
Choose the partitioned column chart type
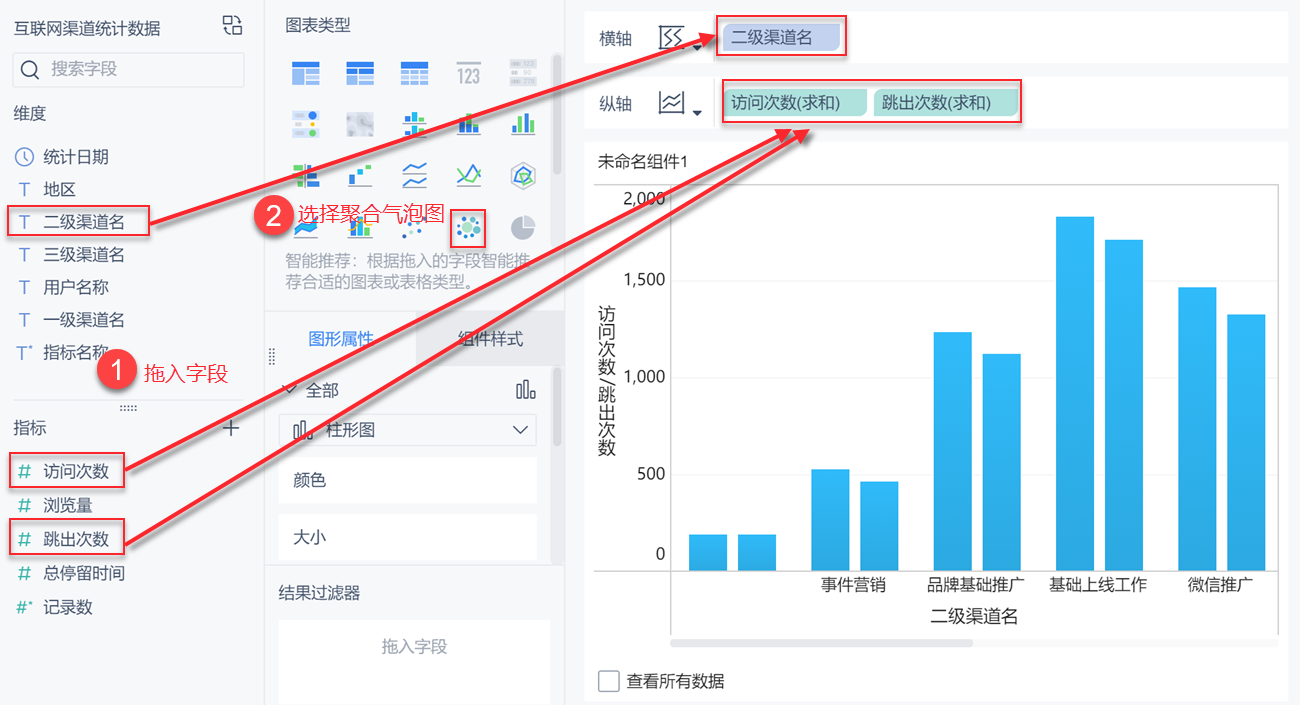[x=414, y=124]
